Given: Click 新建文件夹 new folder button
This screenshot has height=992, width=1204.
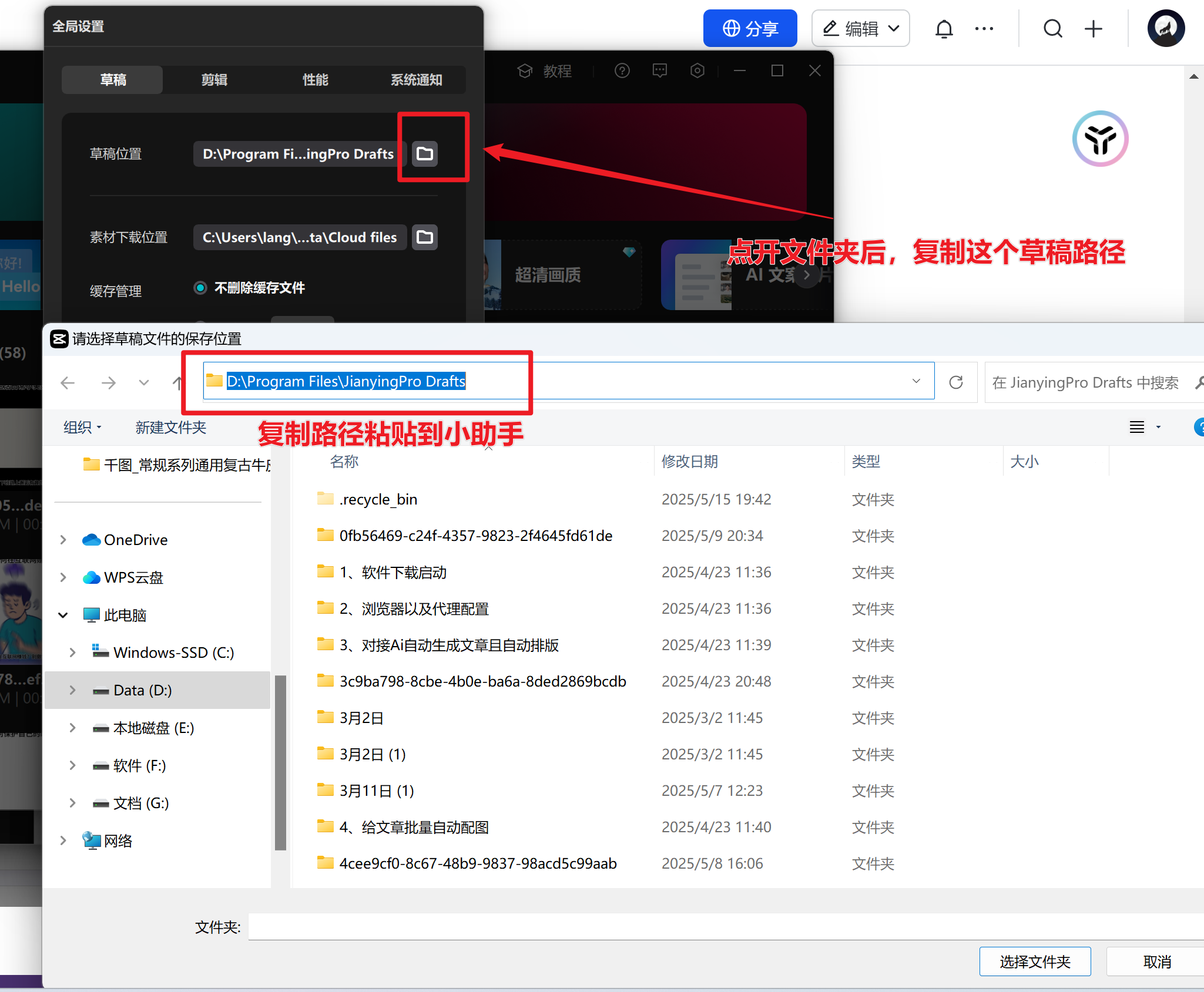Looking at the screenshot, I should click(170, 428).
